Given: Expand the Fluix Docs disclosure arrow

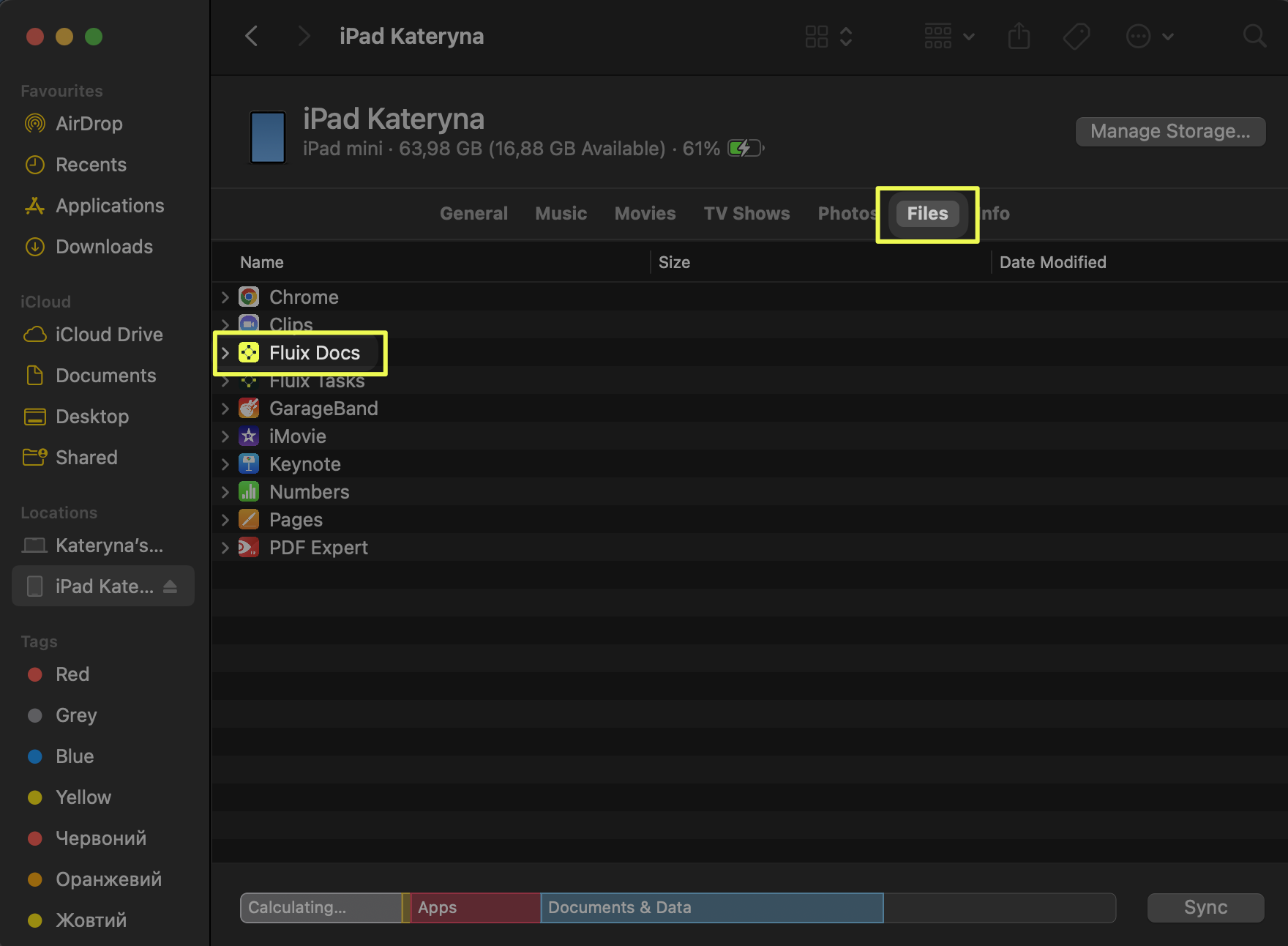Looking at the screenshot, I should (225, 353).
